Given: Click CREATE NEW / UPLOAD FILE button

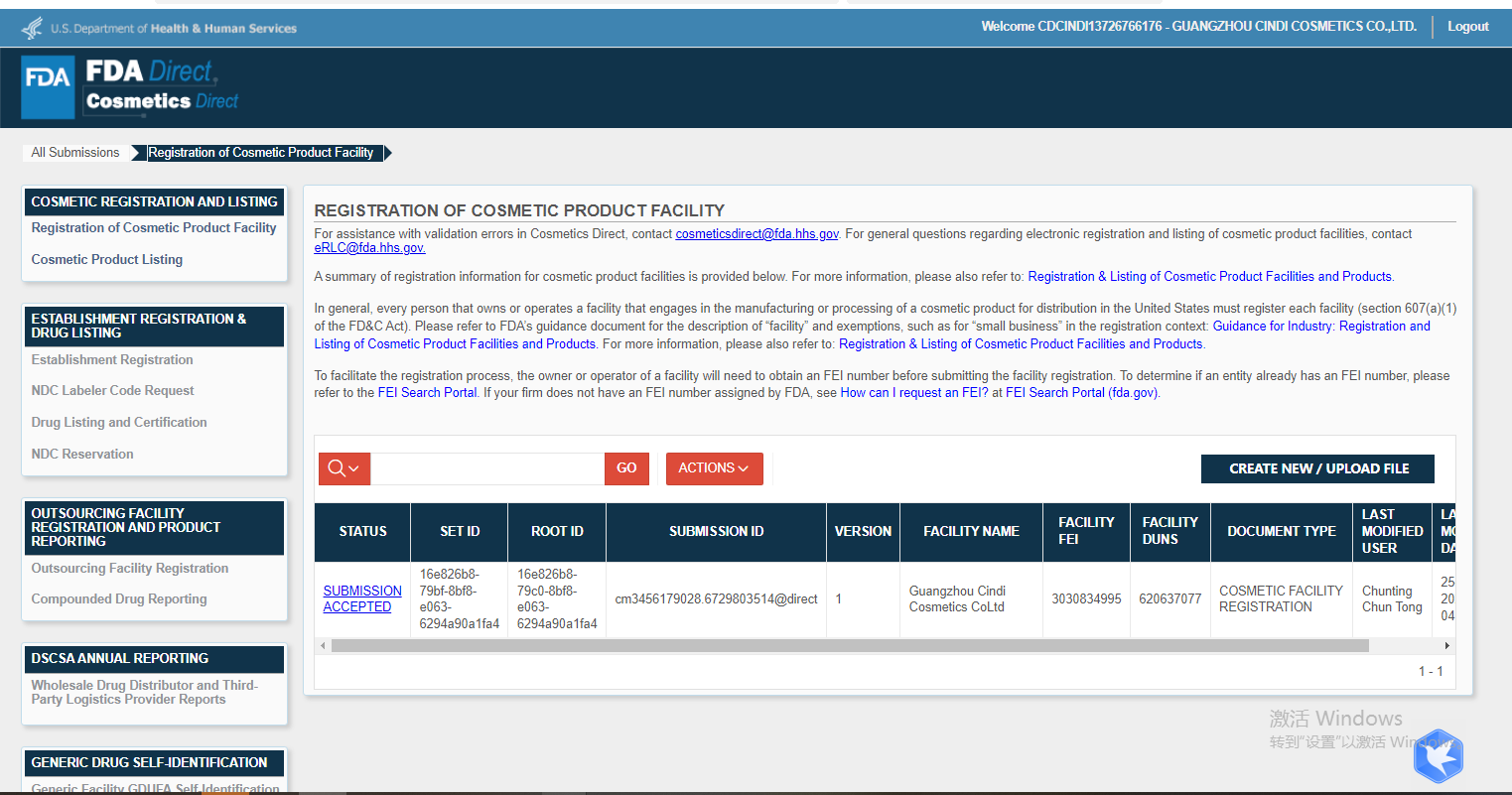Looking at the screenshot, I should 1317,468.
